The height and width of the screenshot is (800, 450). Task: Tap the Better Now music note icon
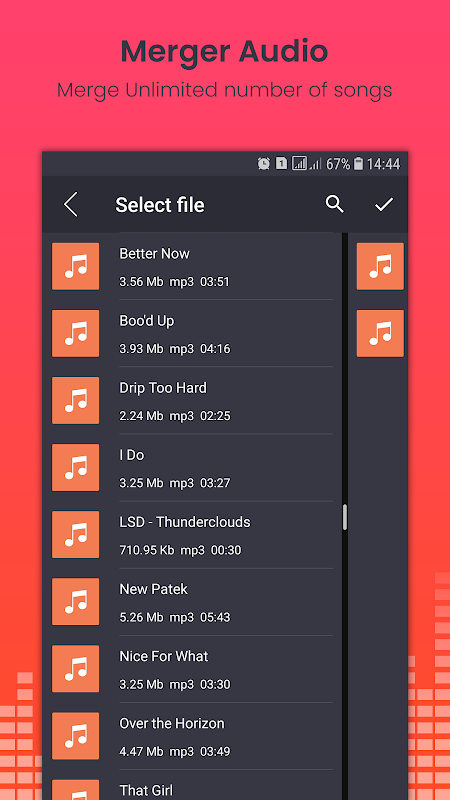pos(76,266)
